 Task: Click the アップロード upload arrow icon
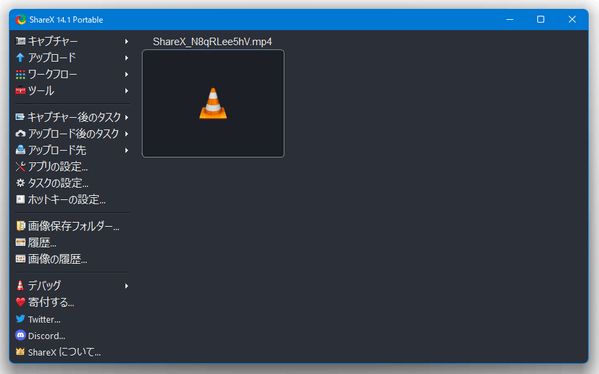[x=20, y=58]
